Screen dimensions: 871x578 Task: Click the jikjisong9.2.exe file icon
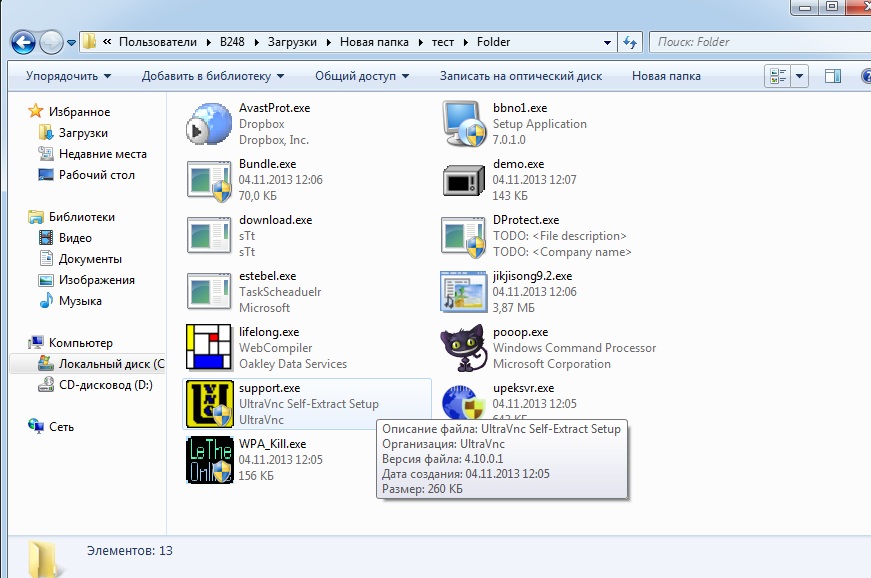tap(464, 292)
